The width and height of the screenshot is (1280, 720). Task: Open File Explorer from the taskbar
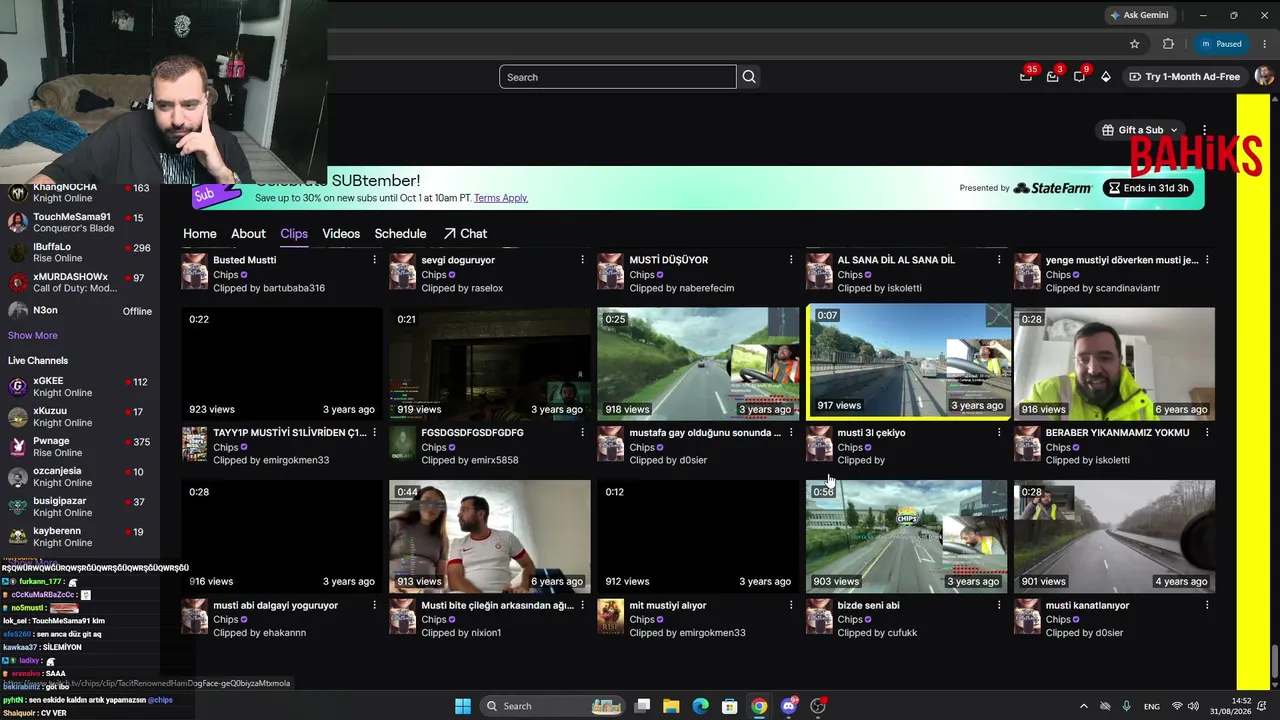click(x=671, y=706)
